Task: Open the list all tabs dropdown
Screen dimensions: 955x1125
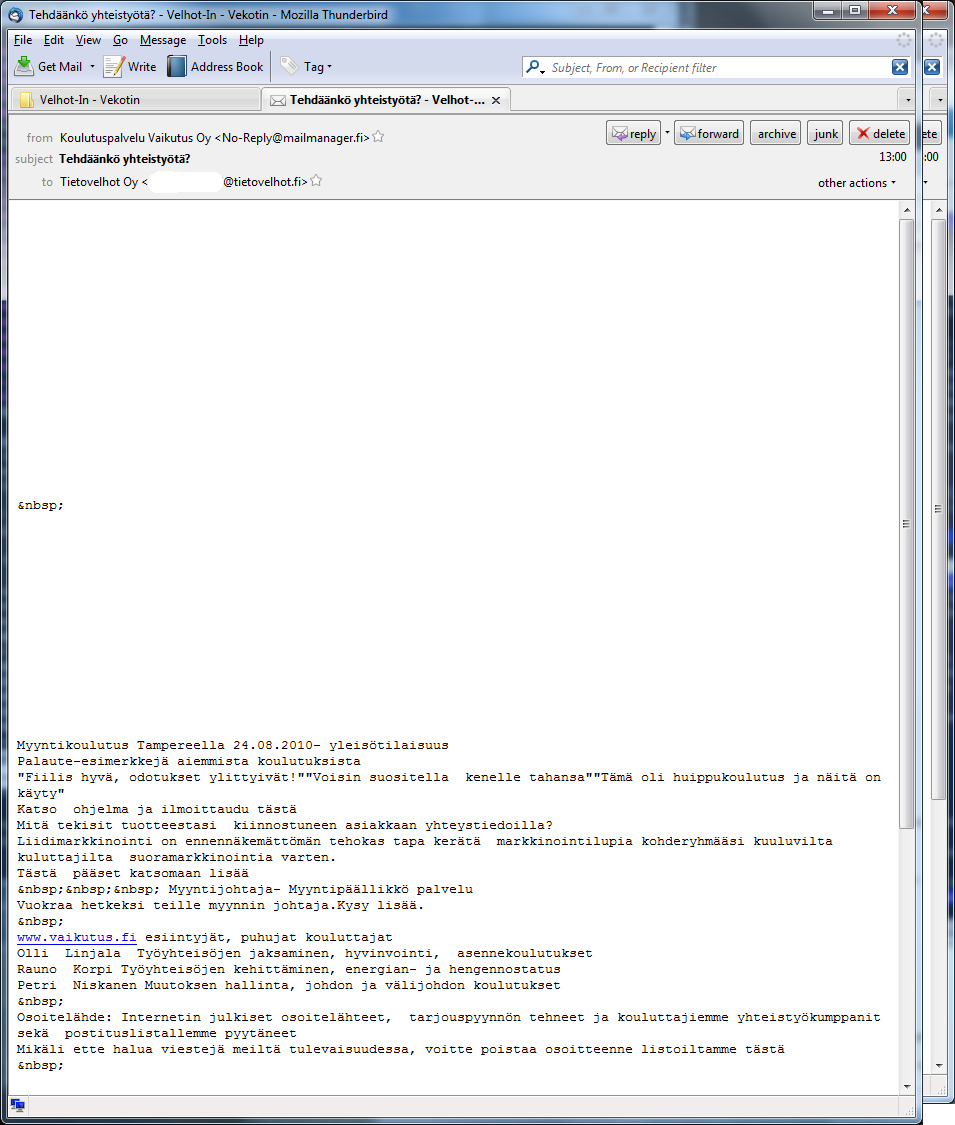Action: point(906,100)
